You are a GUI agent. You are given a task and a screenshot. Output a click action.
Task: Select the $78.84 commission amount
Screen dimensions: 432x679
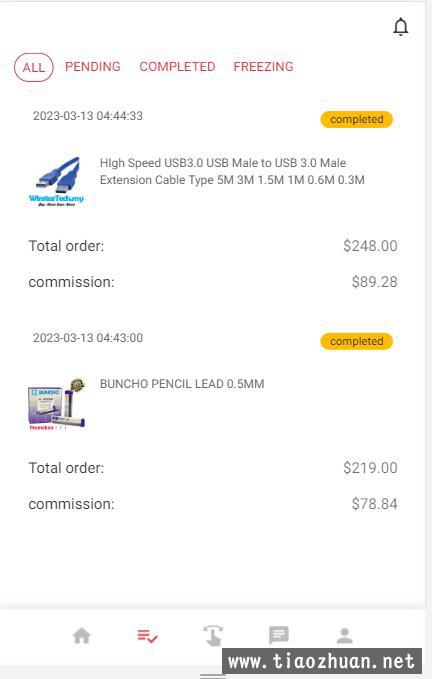374,504
